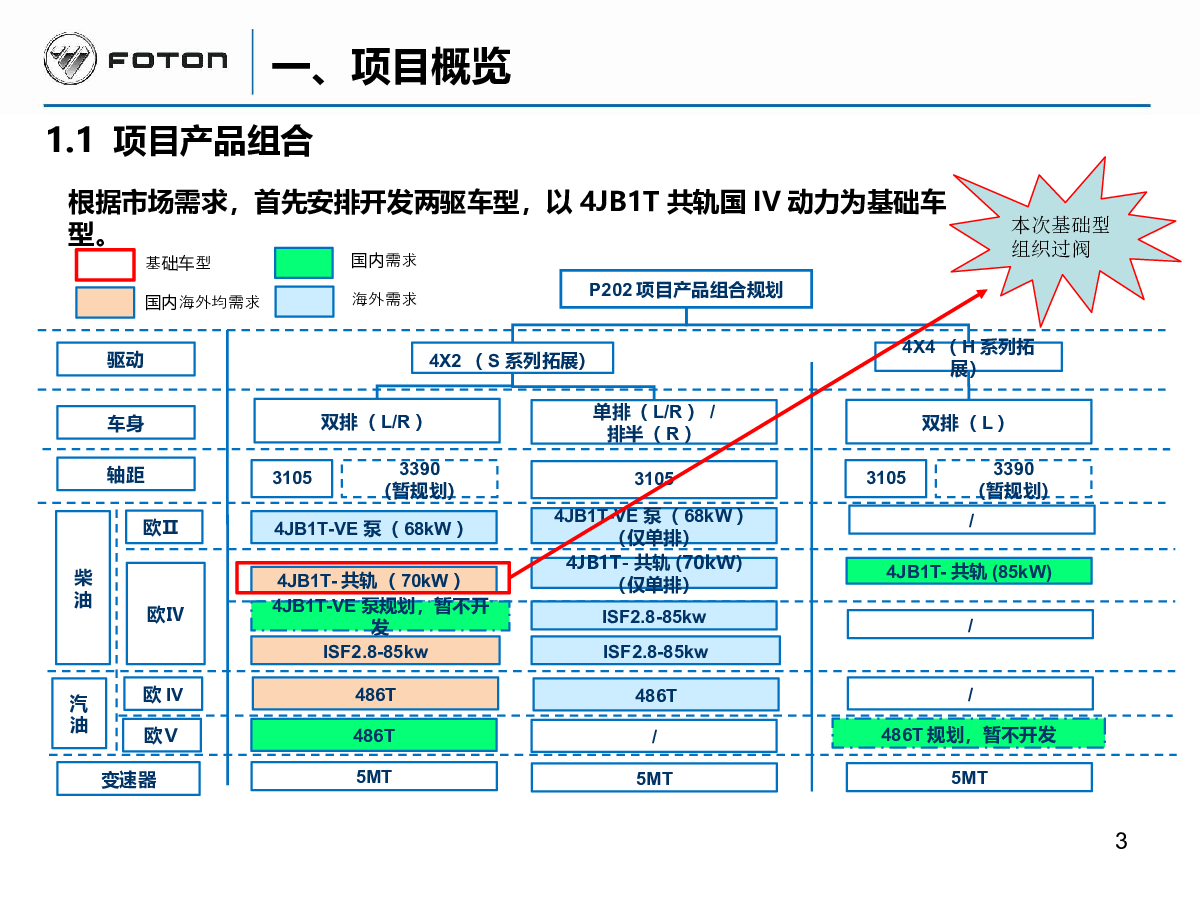
Task: Click the 欧II emission label
Action: coord(165,527)
